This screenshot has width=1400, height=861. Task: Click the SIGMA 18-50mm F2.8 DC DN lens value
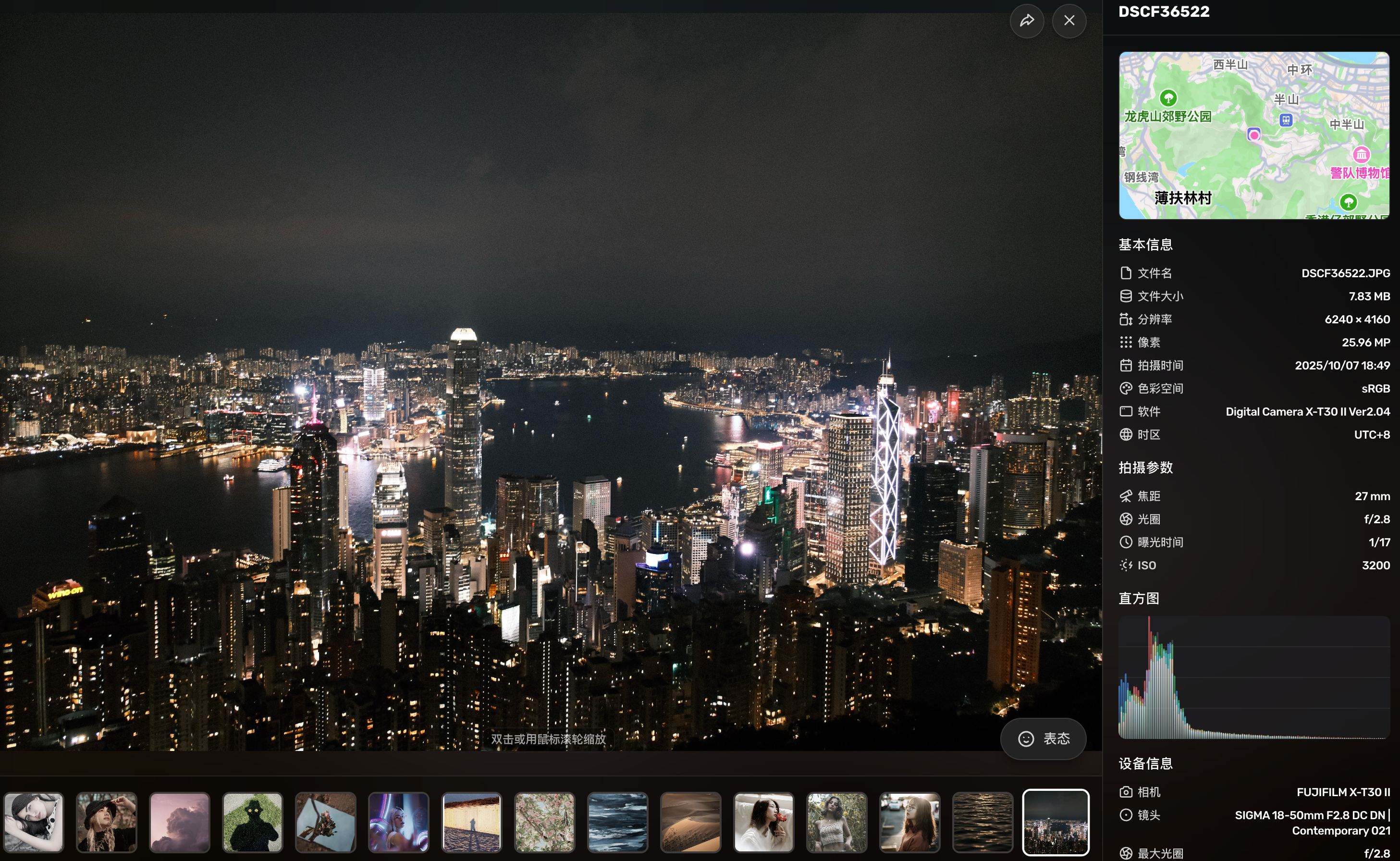pos(1313,823)
